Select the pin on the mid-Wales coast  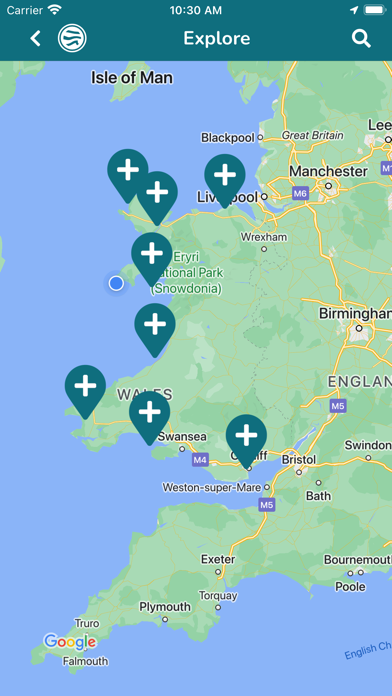pos(155,330)
